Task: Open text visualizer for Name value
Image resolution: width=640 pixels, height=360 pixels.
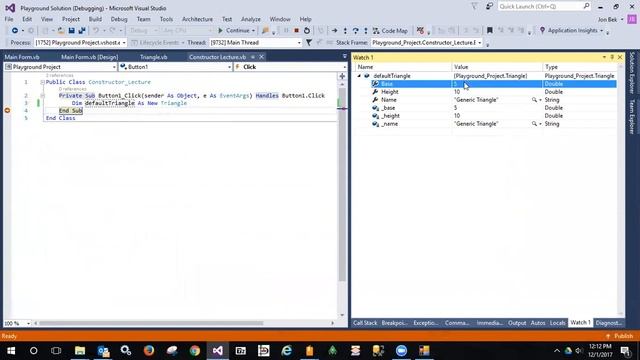Action: tap(534, 100)
